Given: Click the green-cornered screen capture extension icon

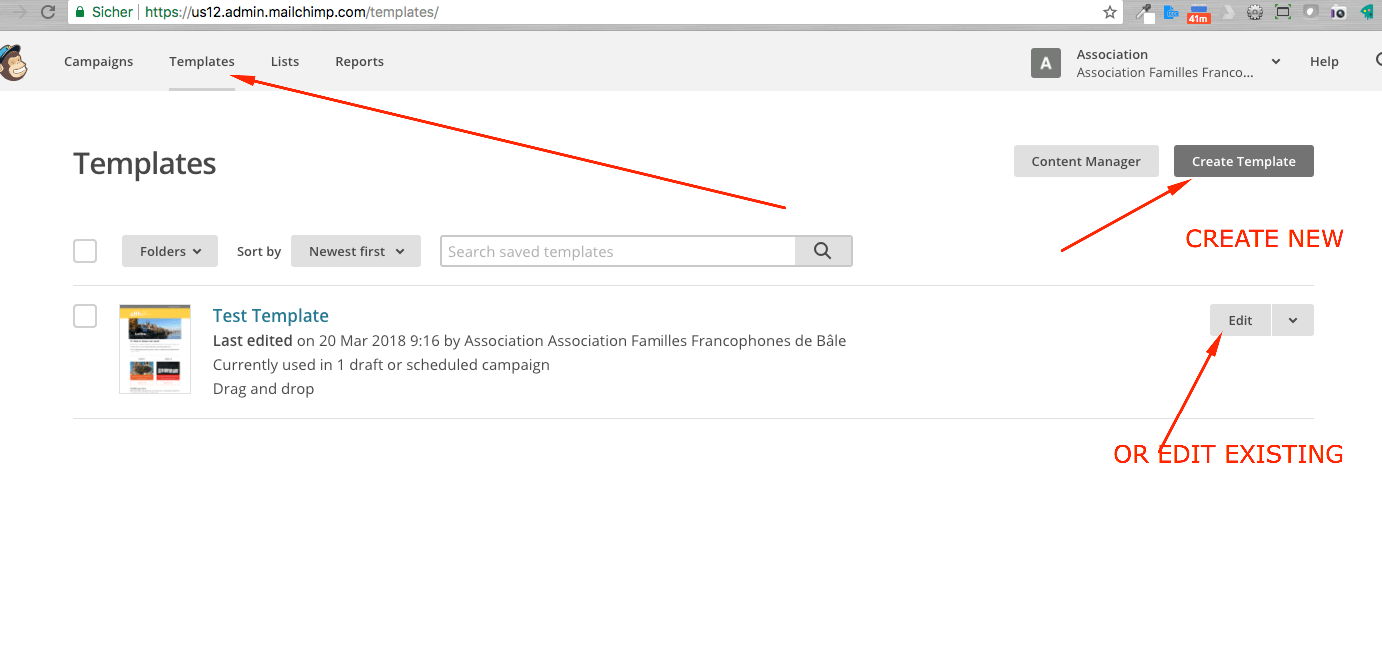Looking at the screenshot, I should 1283,13.
